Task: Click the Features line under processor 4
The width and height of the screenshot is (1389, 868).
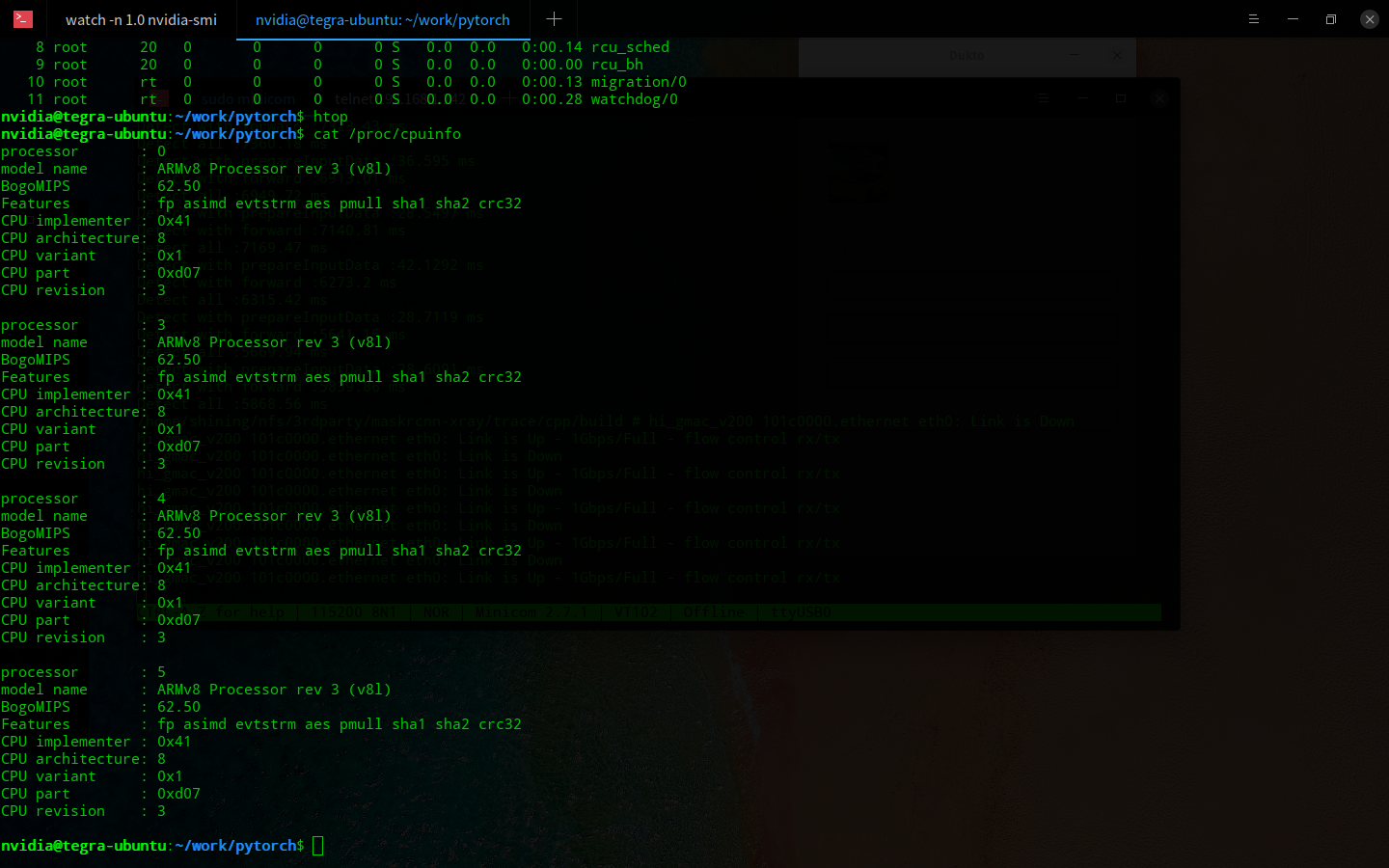Action: (261, 551)
